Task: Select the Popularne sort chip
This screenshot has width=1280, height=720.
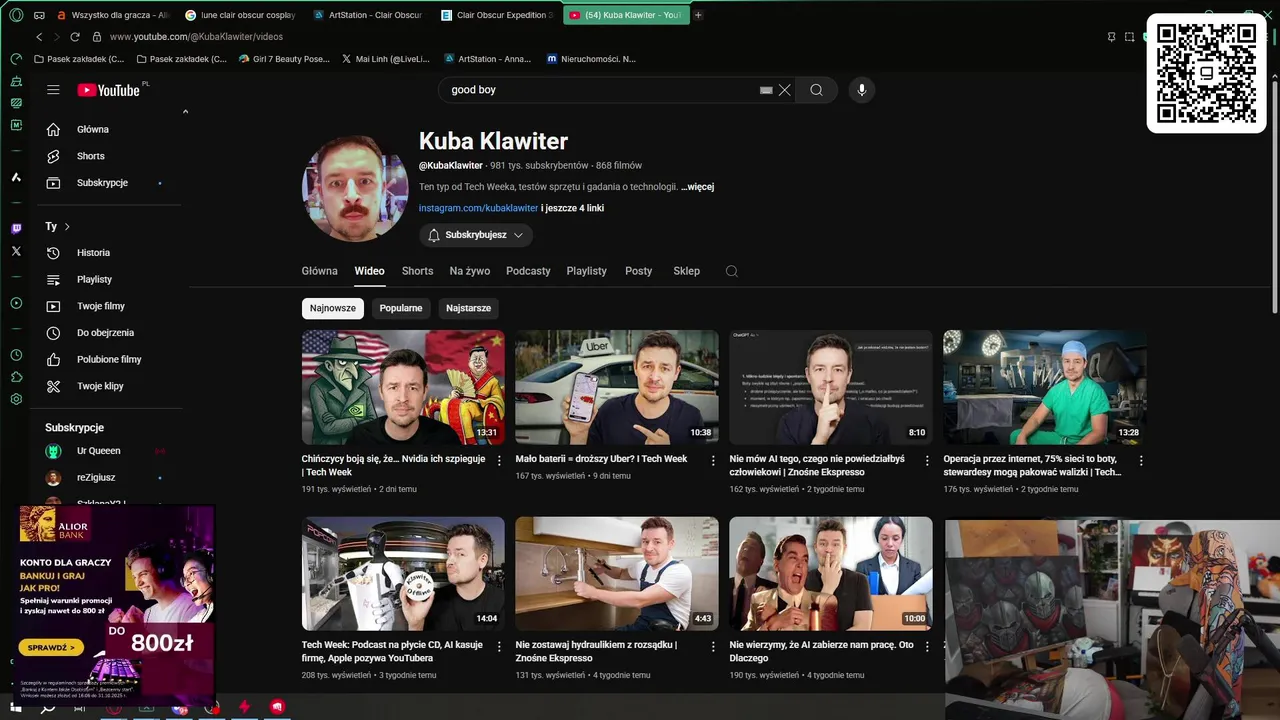Action: pyautogui.click(x=401, y=308)
